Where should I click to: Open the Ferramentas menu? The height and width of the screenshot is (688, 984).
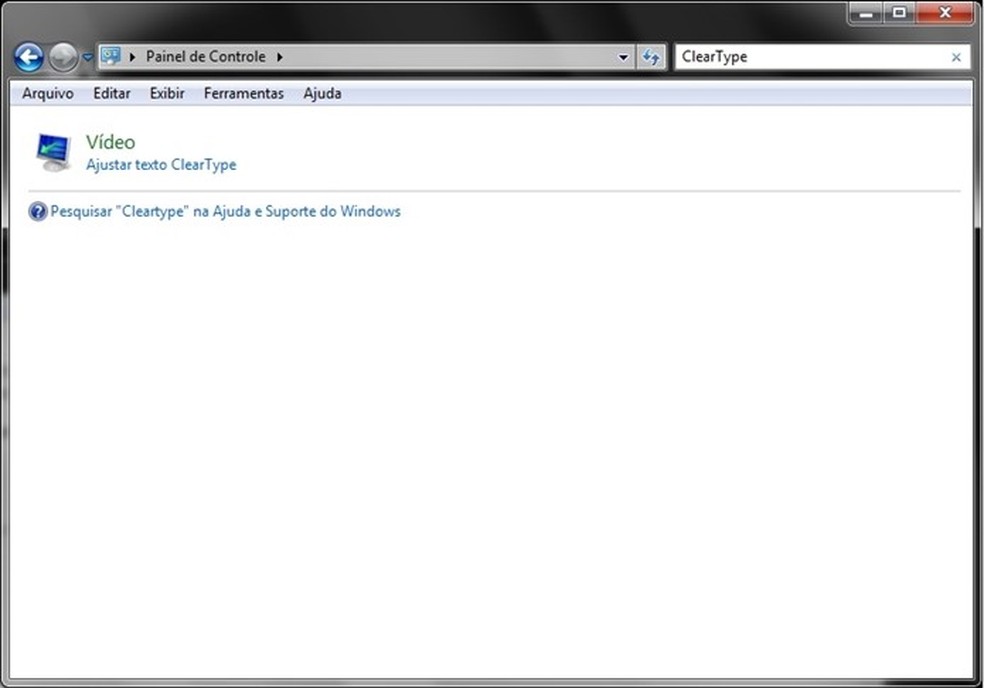coord(243,94)
